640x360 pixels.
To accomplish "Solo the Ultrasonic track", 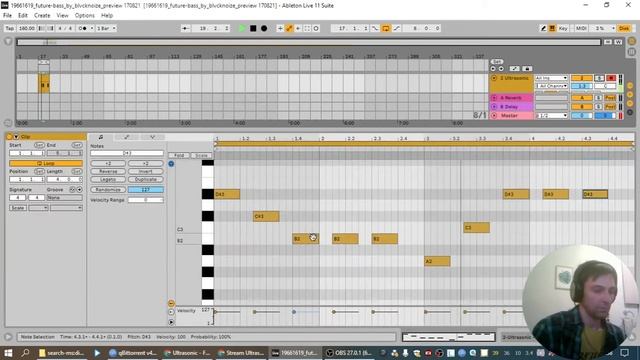I will [599, 78].
